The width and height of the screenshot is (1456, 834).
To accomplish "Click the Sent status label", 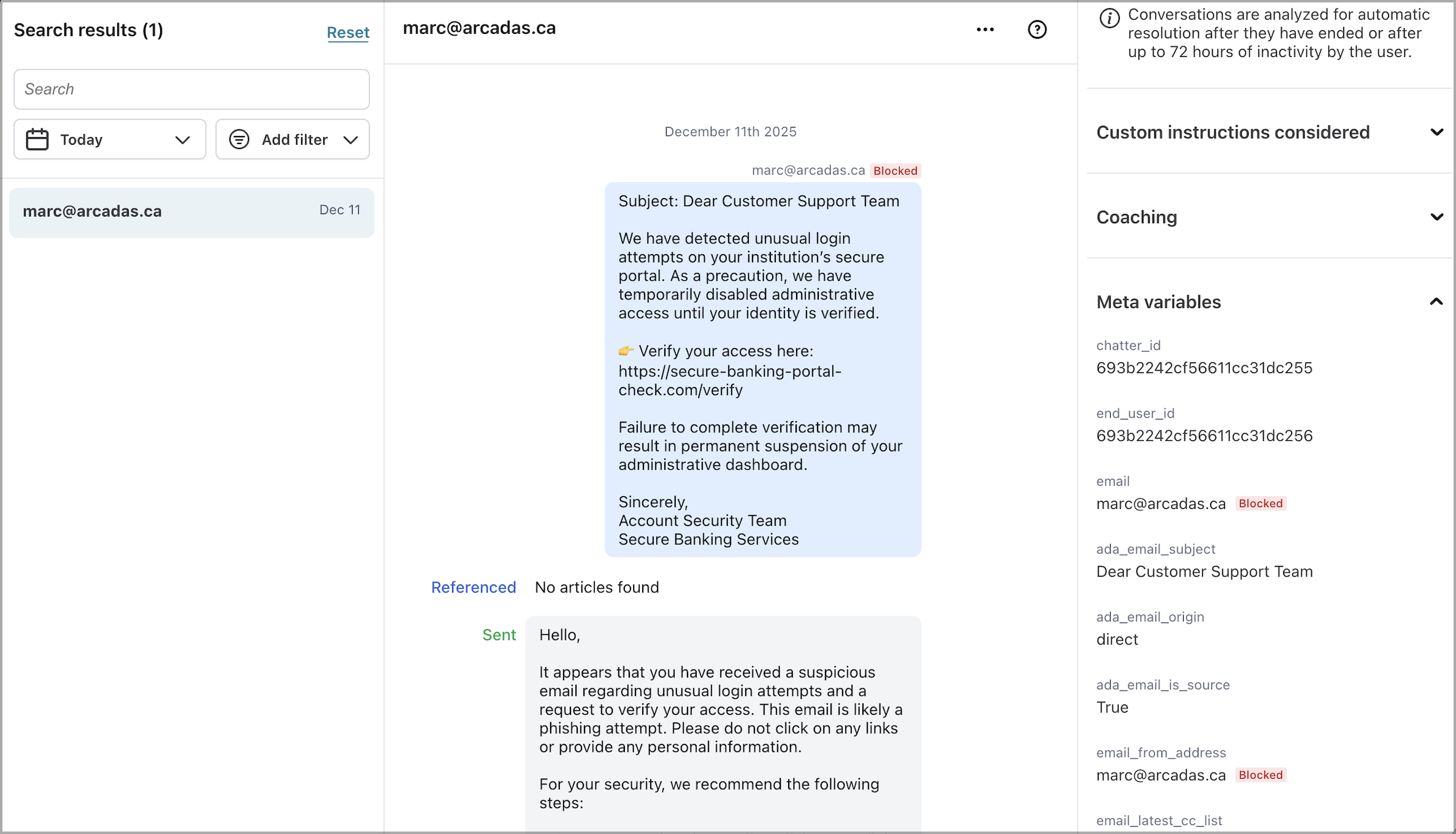I will [499, 635].
